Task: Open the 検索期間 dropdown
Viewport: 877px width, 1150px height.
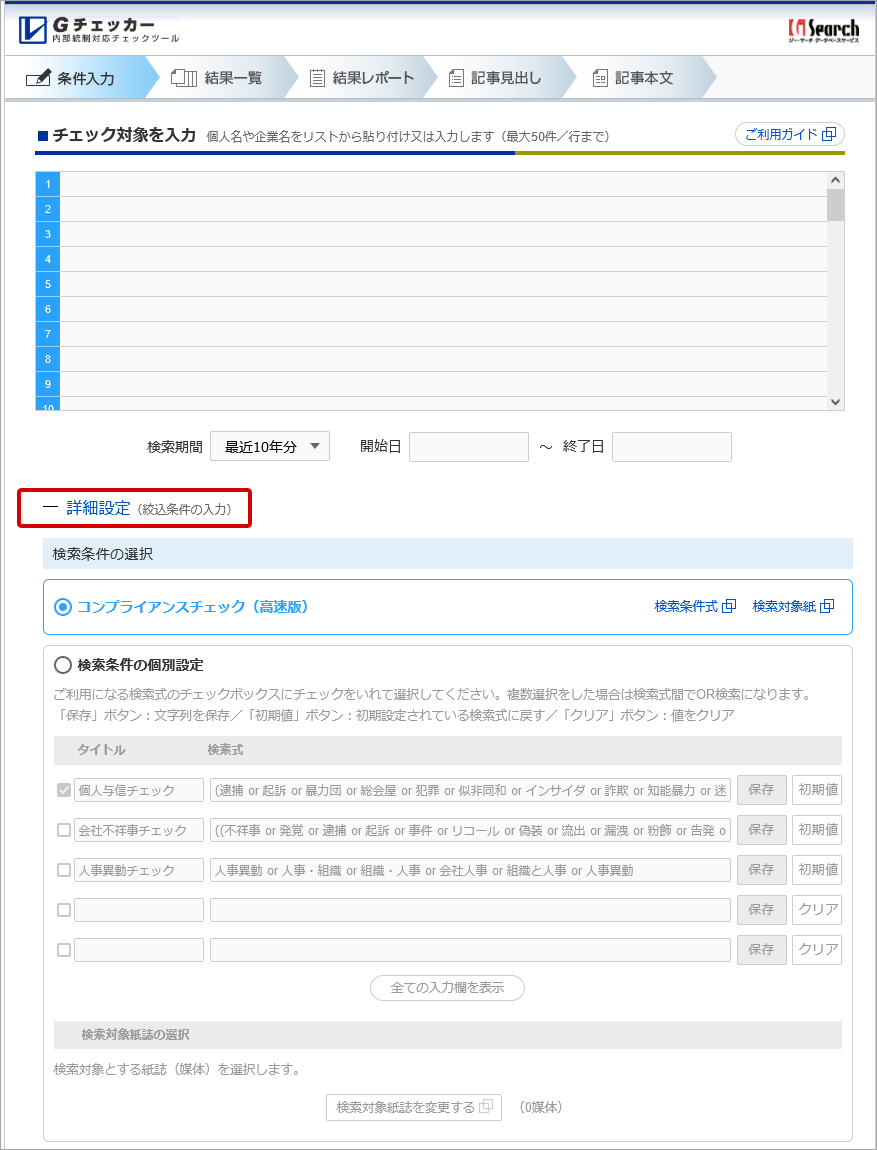Action: pos(269,447)
